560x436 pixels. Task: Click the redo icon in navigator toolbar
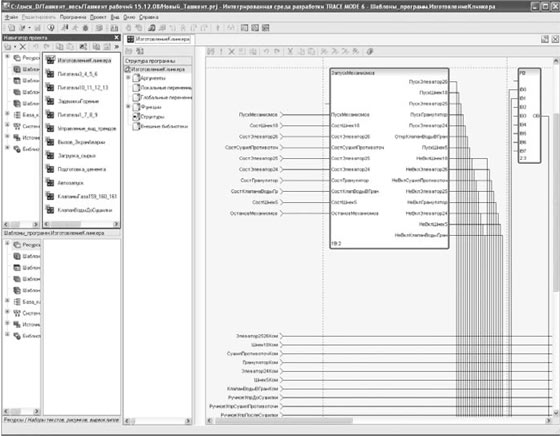pos(46,46)
